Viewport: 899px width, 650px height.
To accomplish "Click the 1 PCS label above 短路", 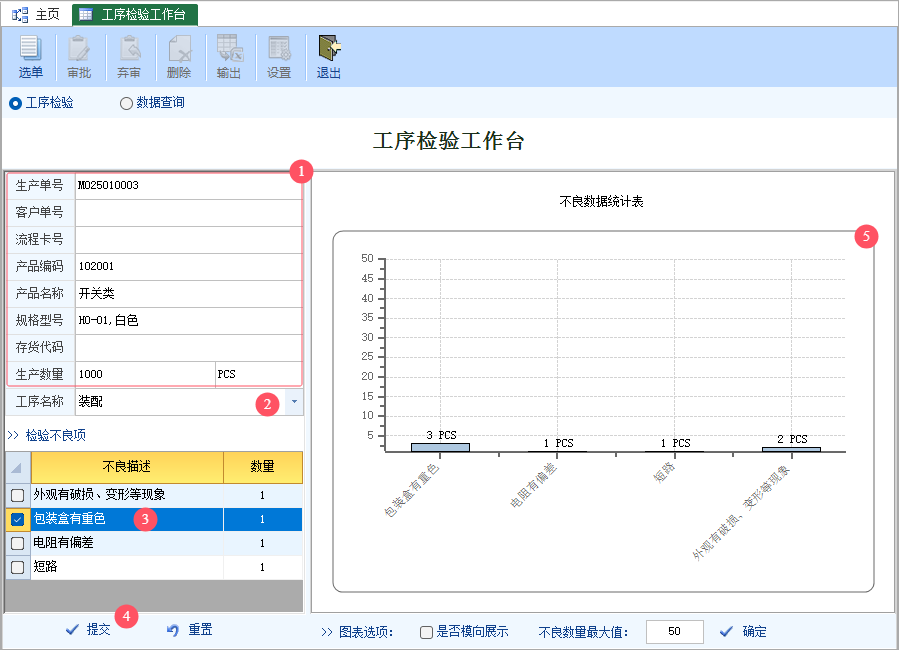I will (x=675, y=443).
